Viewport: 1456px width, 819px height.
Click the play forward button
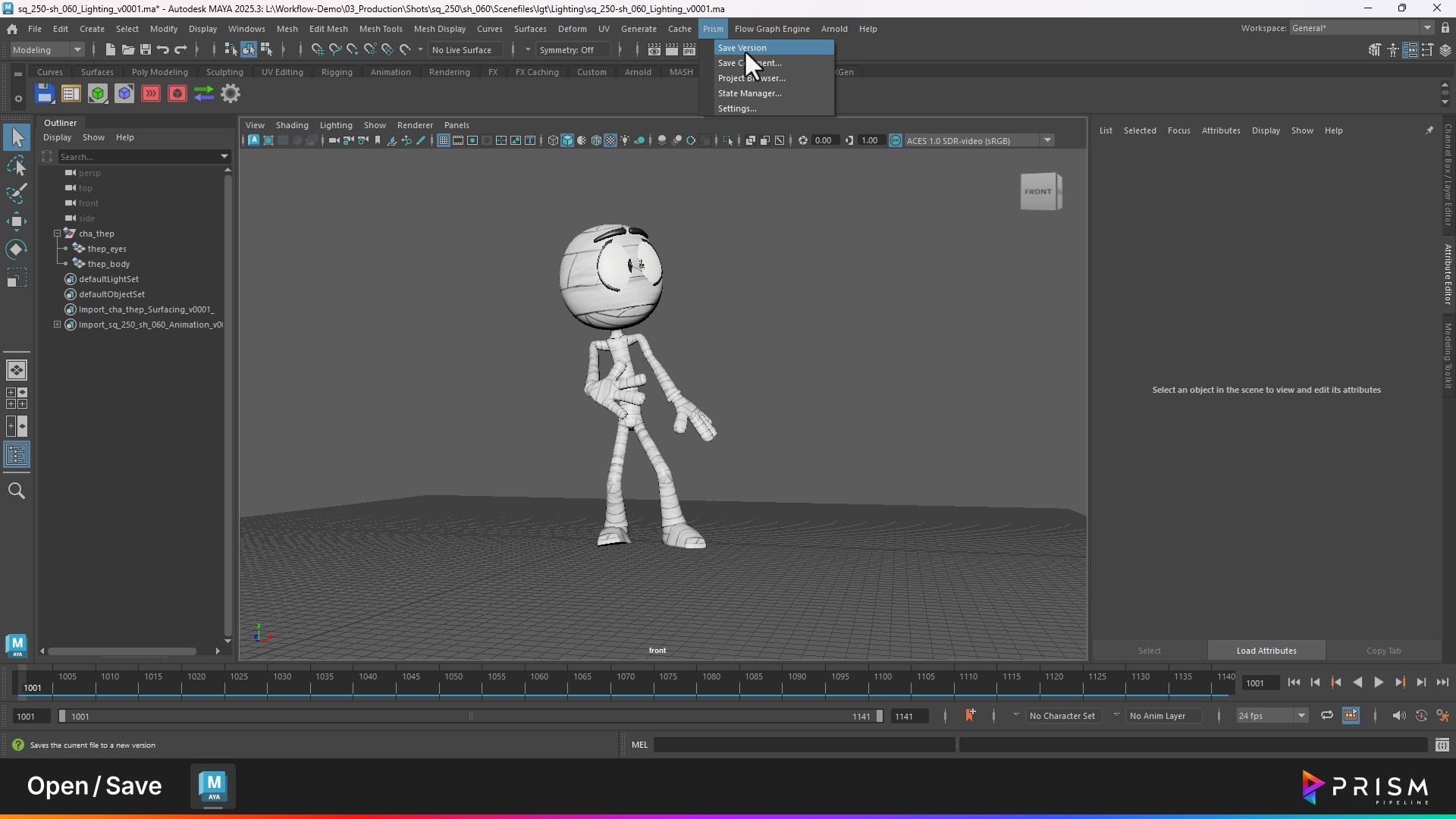point(1379,682)
